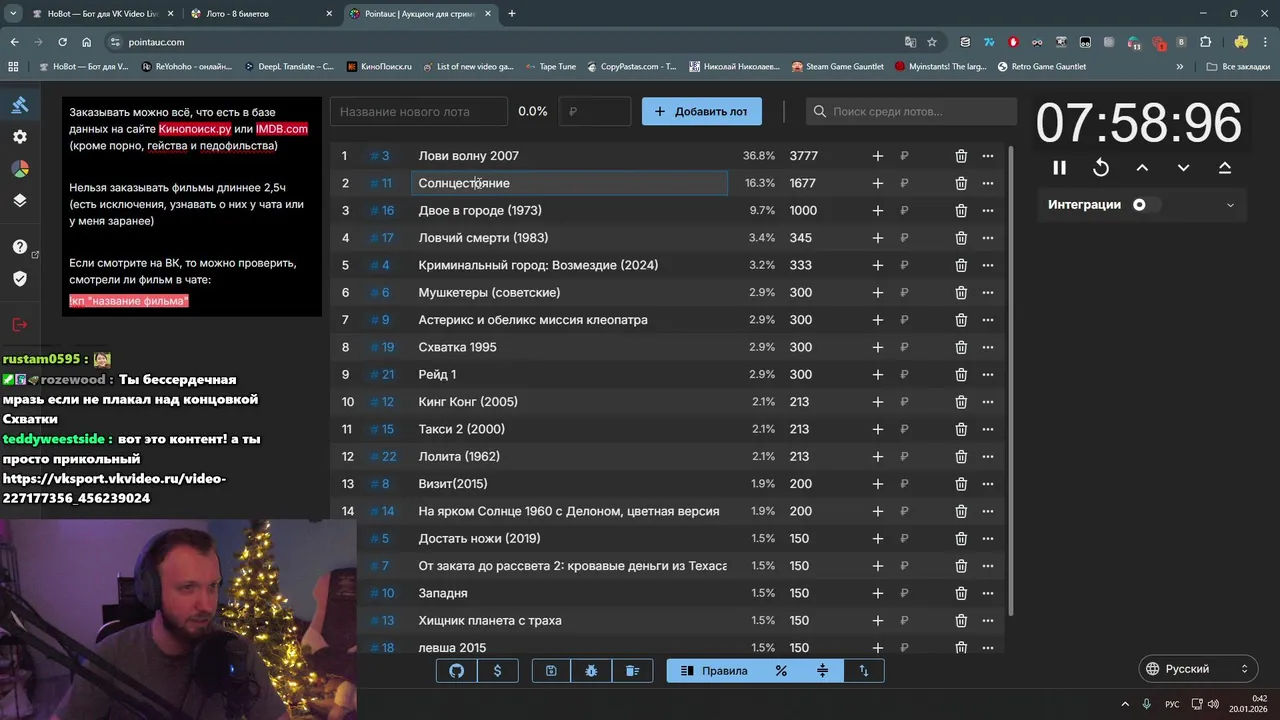Open the Steam Game Gauntlet bookmark

[838, 67]
